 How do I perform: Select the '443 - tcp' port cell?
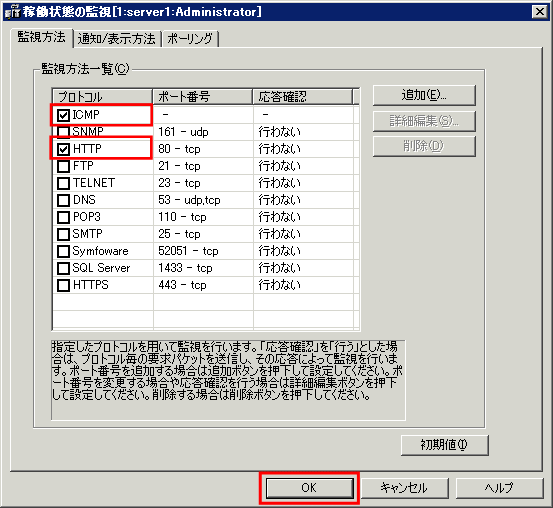tap(203, 285)
